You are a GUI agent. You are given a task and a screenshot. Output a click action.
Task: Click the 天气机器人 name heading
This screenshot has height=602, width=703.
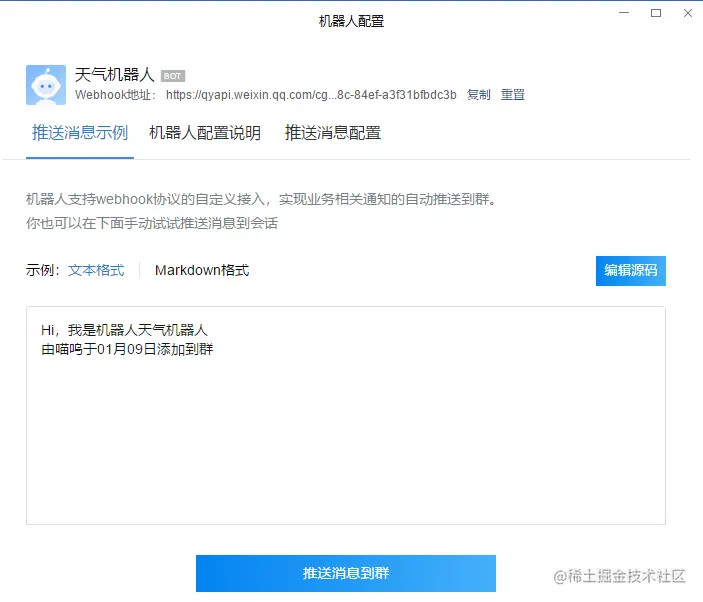pos(115,75)
